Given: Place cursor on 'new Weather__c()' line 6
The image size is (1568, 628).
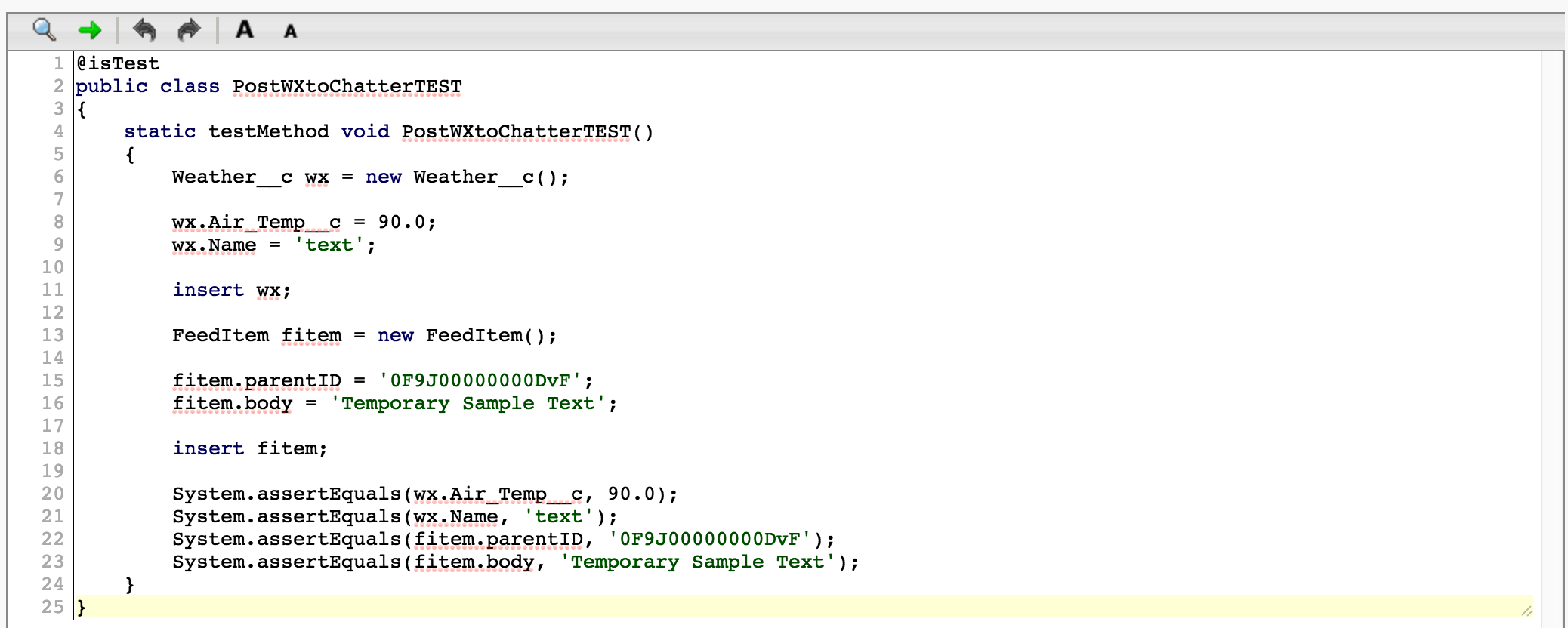Looking at the screenshot, I should 467,177.
